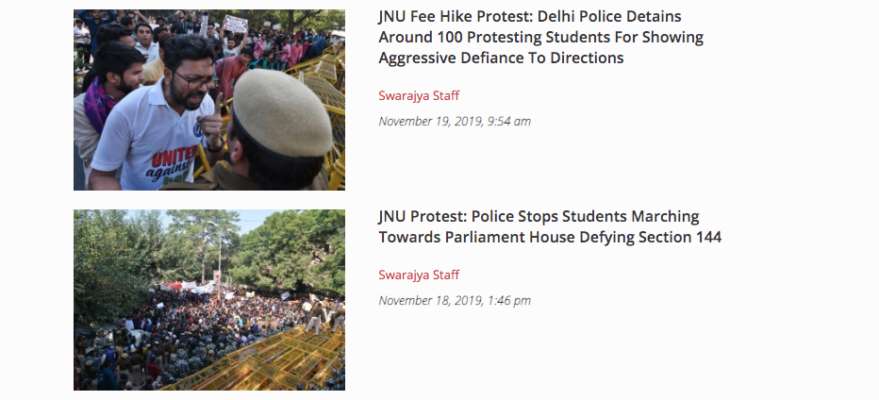The height and width of the screenshot is (400, 879).
Task: Click the raised placard in the first photo
Action: [235, 24]
